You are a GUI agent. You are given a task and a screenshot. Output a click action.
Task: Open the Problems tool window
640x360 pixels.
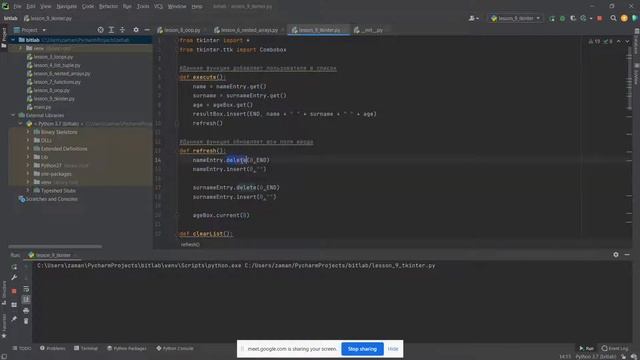click(53, 348)
